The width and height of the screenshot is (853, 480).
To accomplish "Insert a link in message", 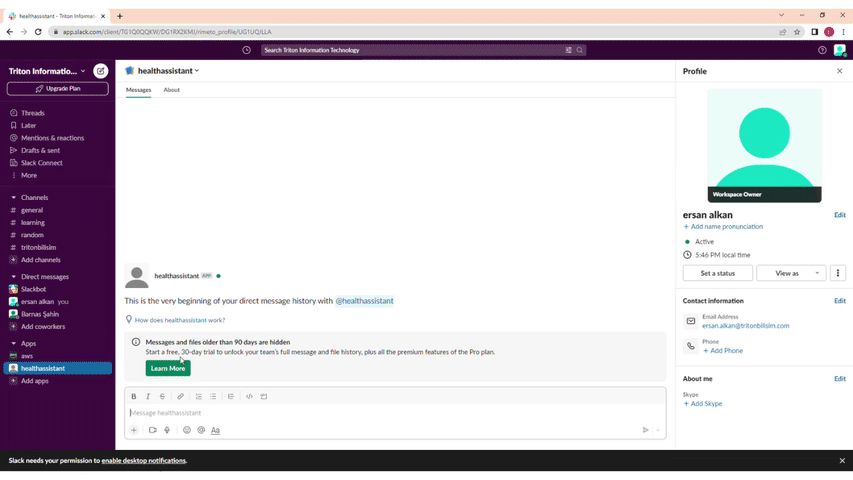I will click(180, 396).
